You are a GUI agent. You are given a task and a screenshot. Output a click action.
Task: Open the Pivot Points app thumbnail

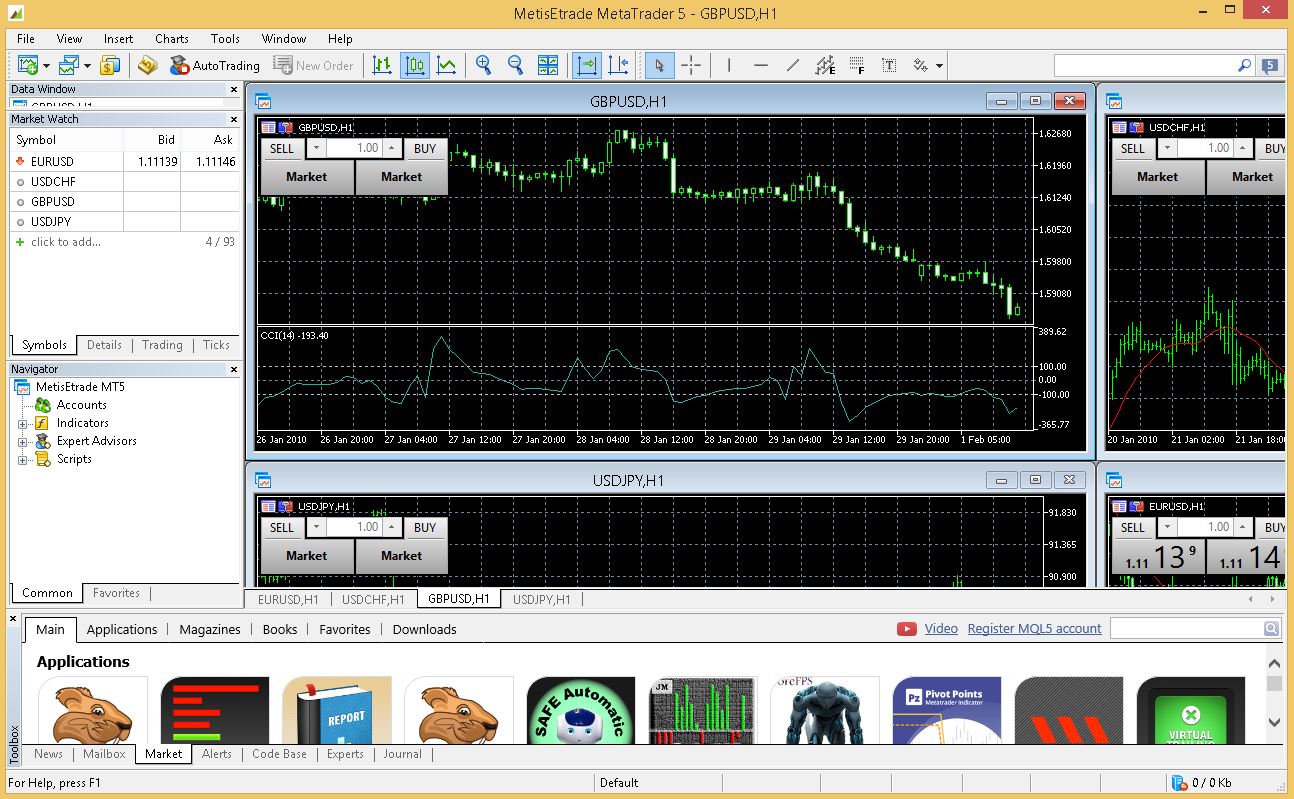[x=947, y=710]
